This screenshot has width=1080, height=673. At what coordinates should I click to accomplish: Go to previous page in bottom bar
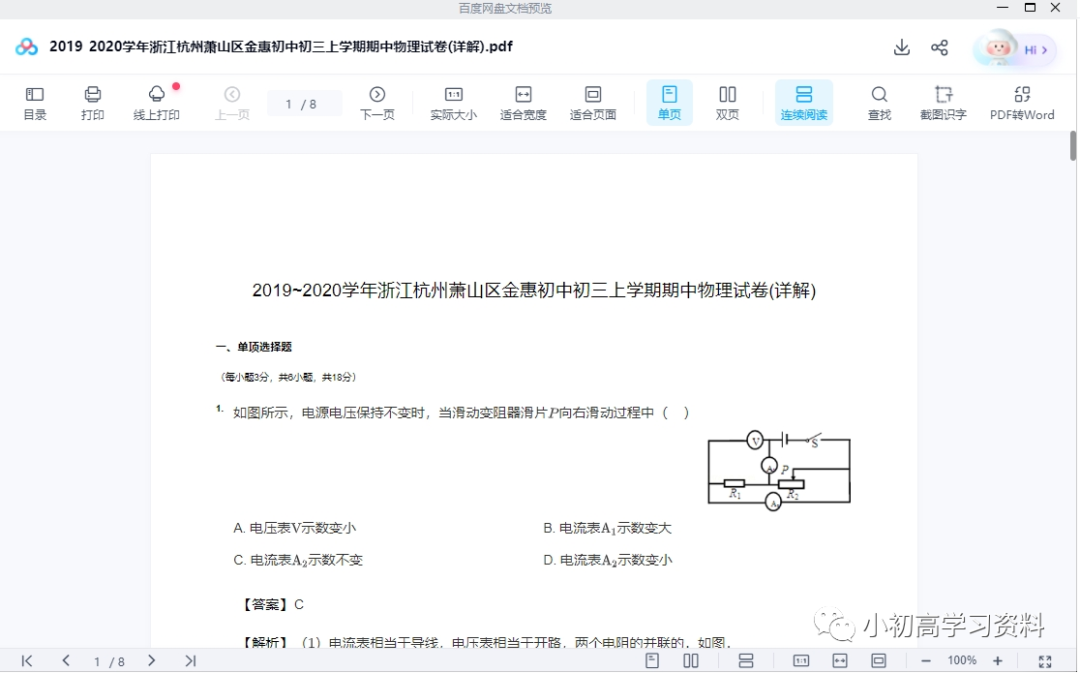pos(66,661)
